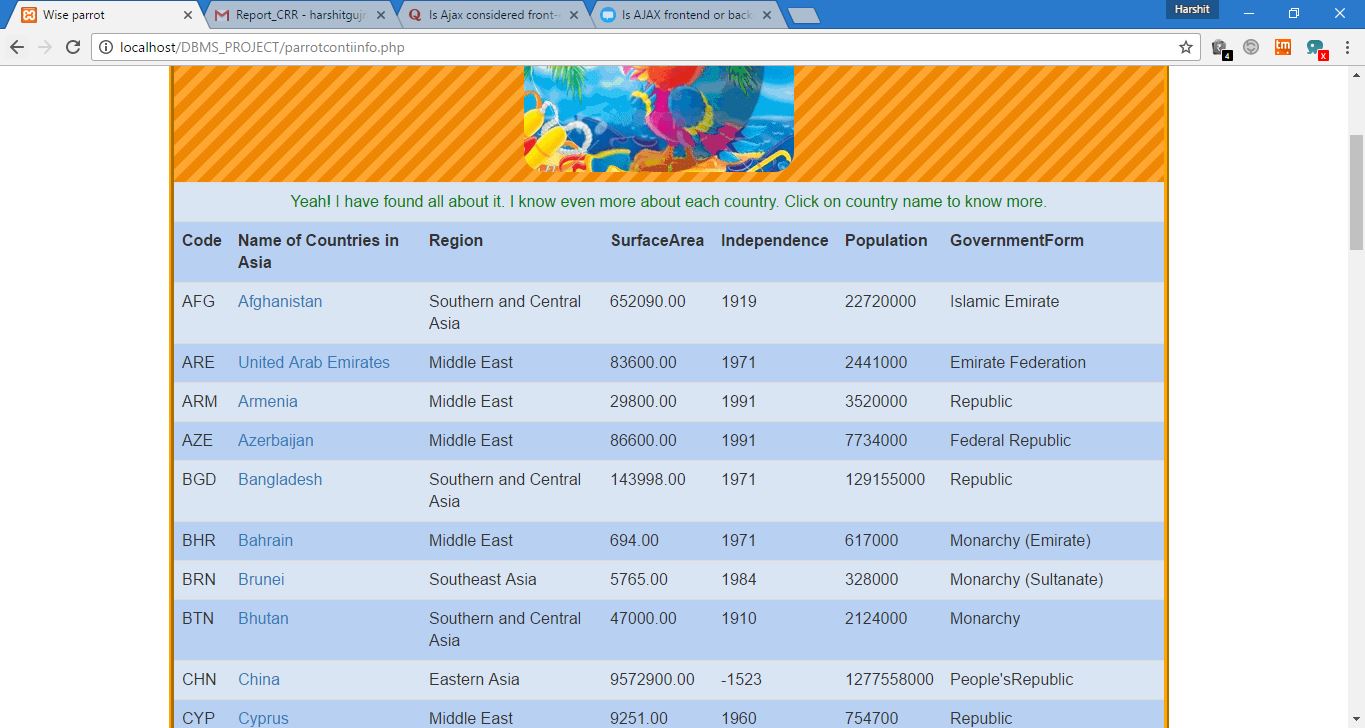The width and height of the screenshot is (1365, 728).
Task: Click population value 129155000
Action: pyautogui.click(x=885, y=479)
